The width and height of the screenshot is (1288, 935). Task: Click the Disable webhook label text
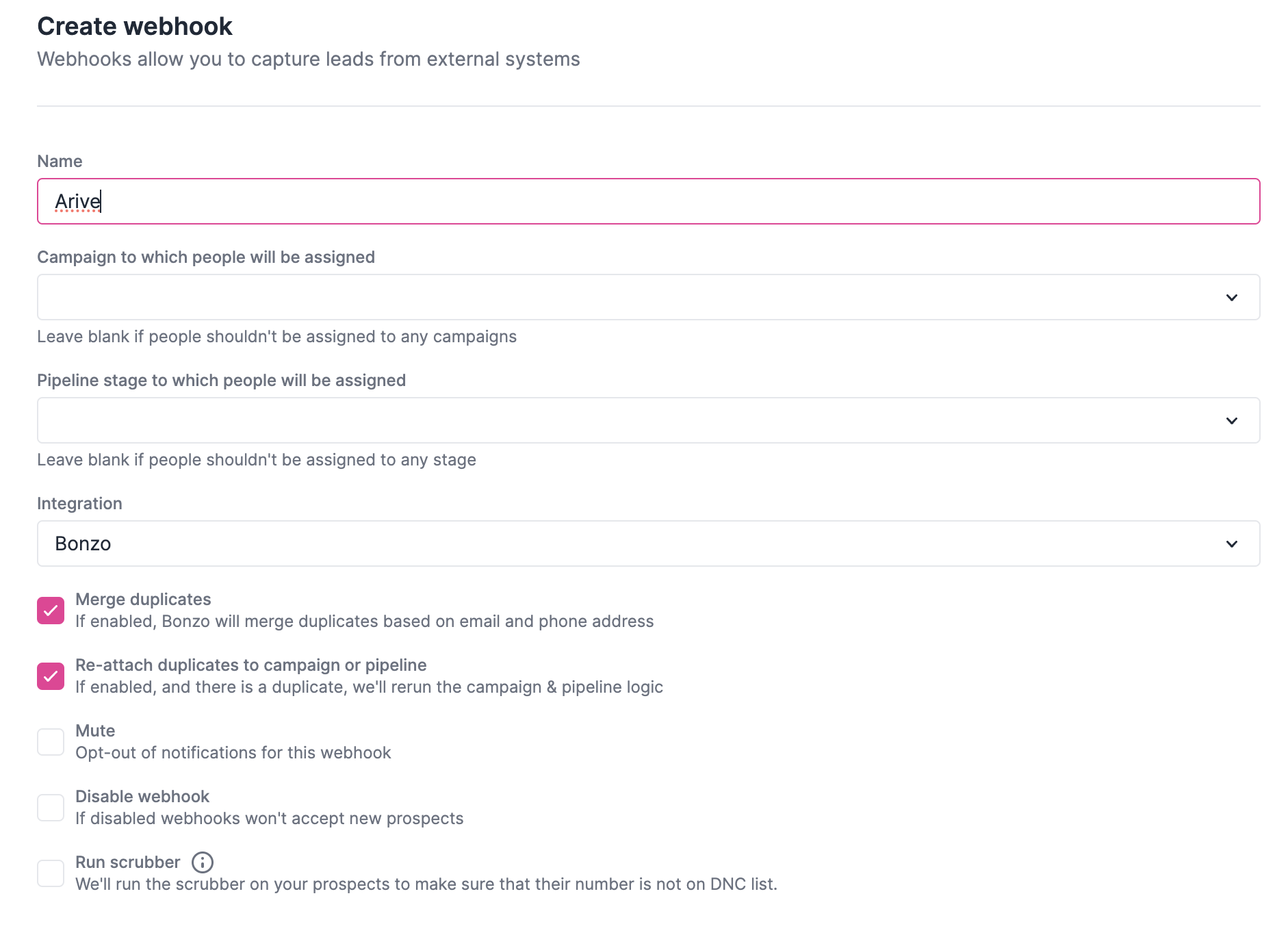(142, 796)
